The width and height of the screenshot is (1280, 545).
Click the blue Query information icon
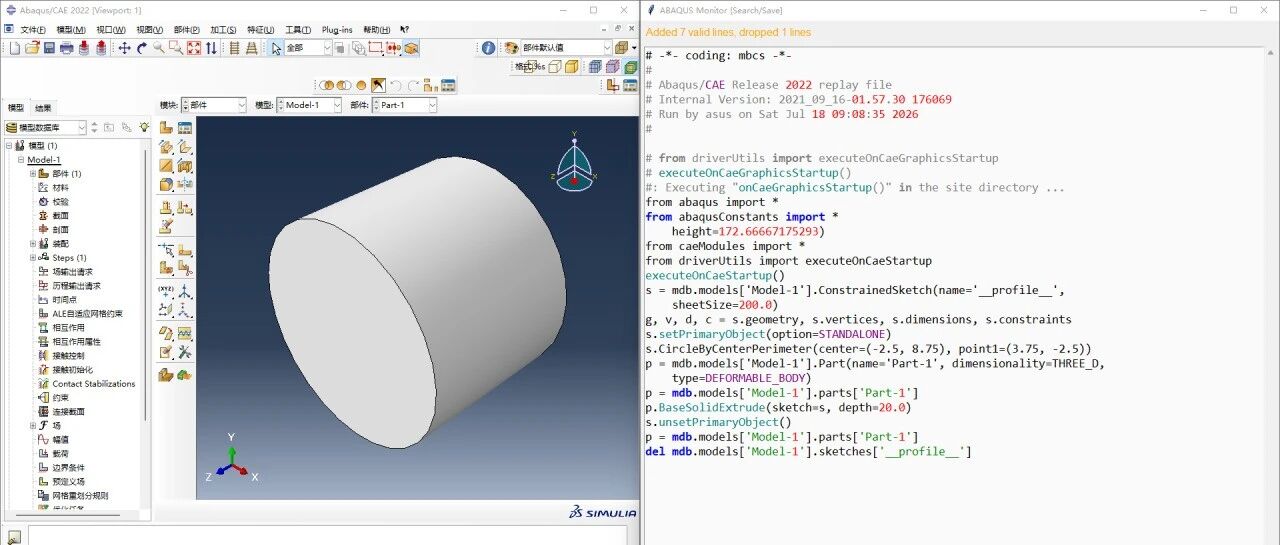pyautogui.click(x=488, y=48)
